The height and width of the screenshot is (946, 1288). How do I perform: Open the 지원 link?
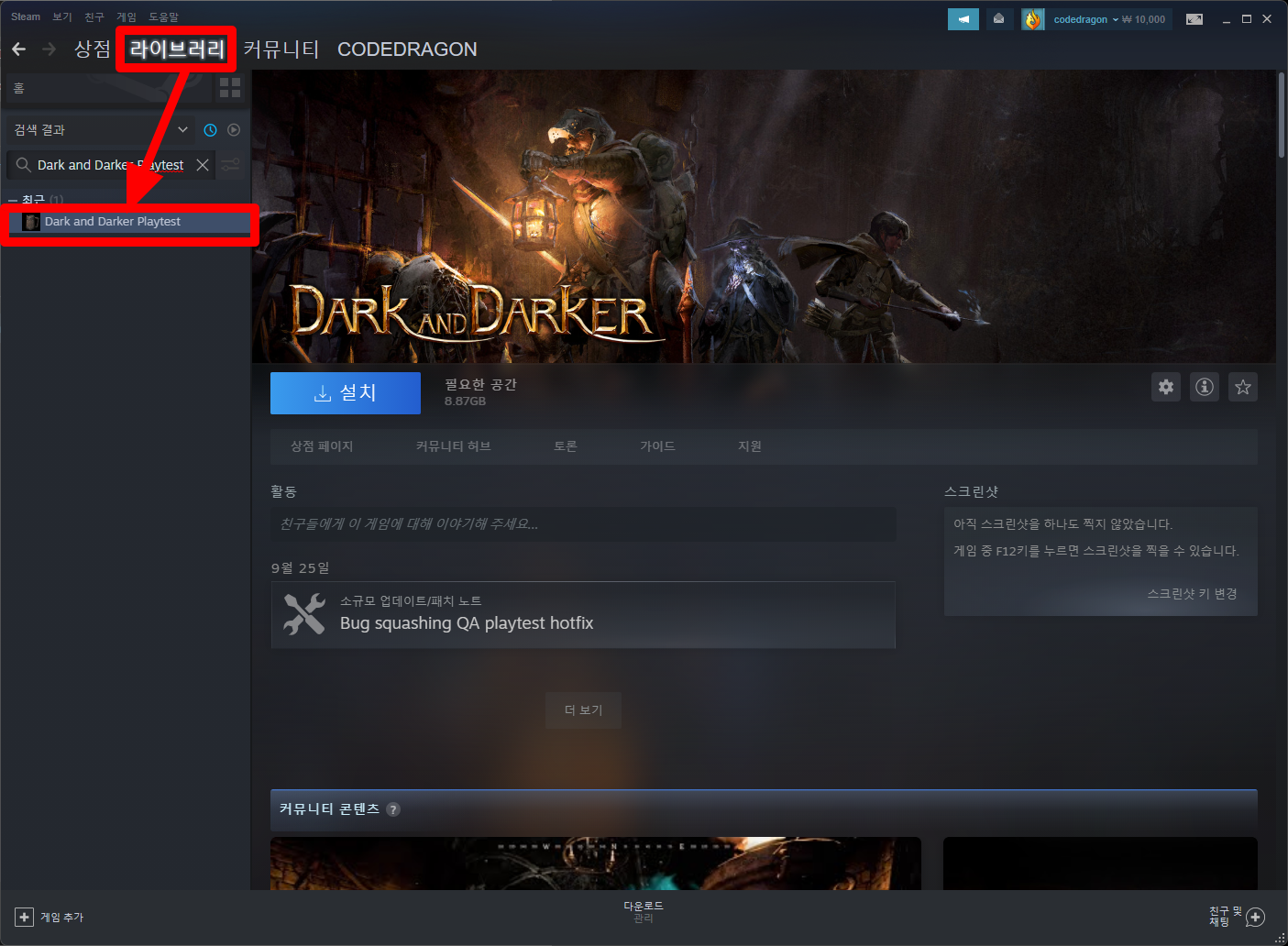pos(750,446)
